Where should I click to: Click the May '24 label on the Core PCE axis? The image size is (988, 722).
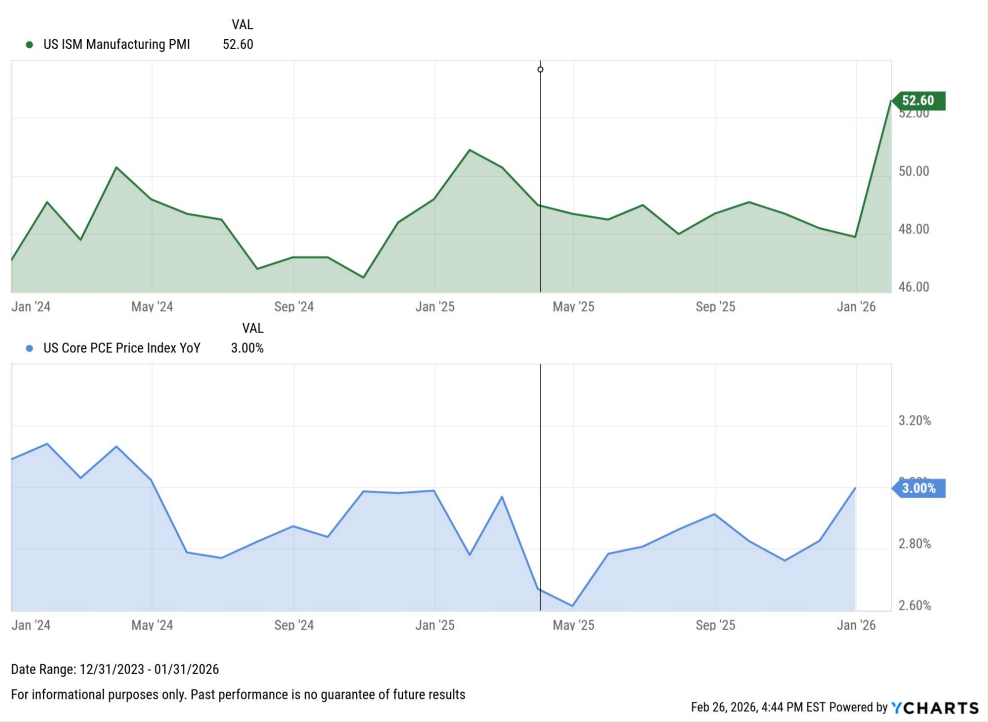(x=151, y=625)
